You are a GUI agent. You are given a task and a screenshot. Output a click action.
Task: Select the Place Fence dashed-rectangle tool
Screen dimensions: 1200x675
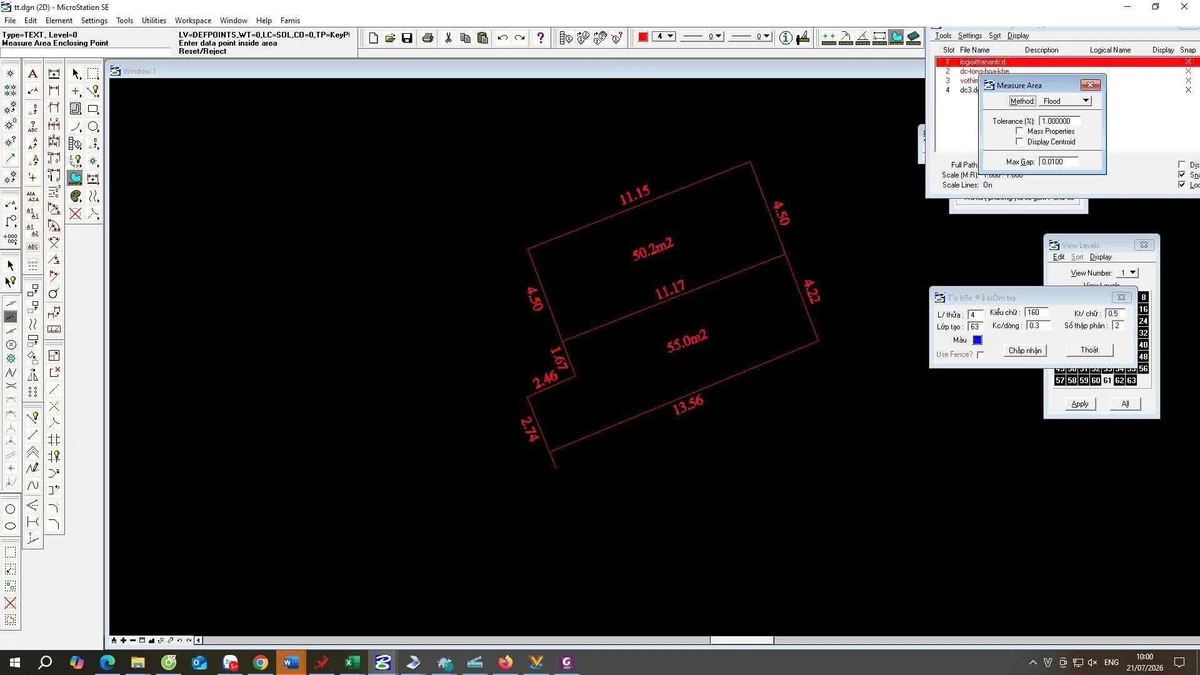pos(93,74)
